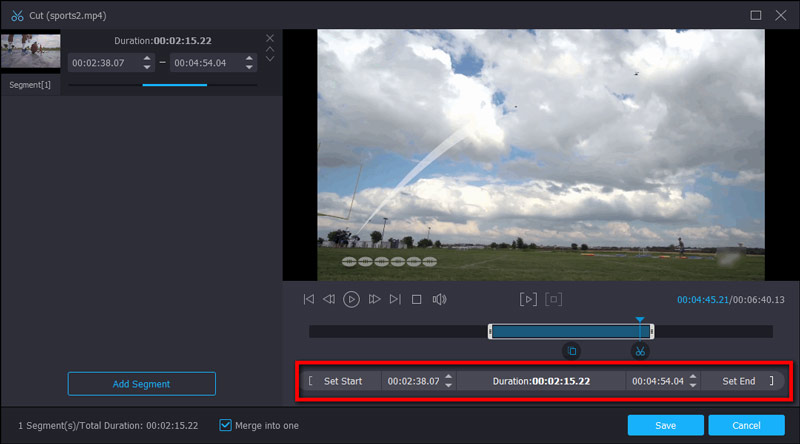Screen dimensions: 800x444
Task: Click the copy segment icon below the timeline
Action: pos(571,351)
